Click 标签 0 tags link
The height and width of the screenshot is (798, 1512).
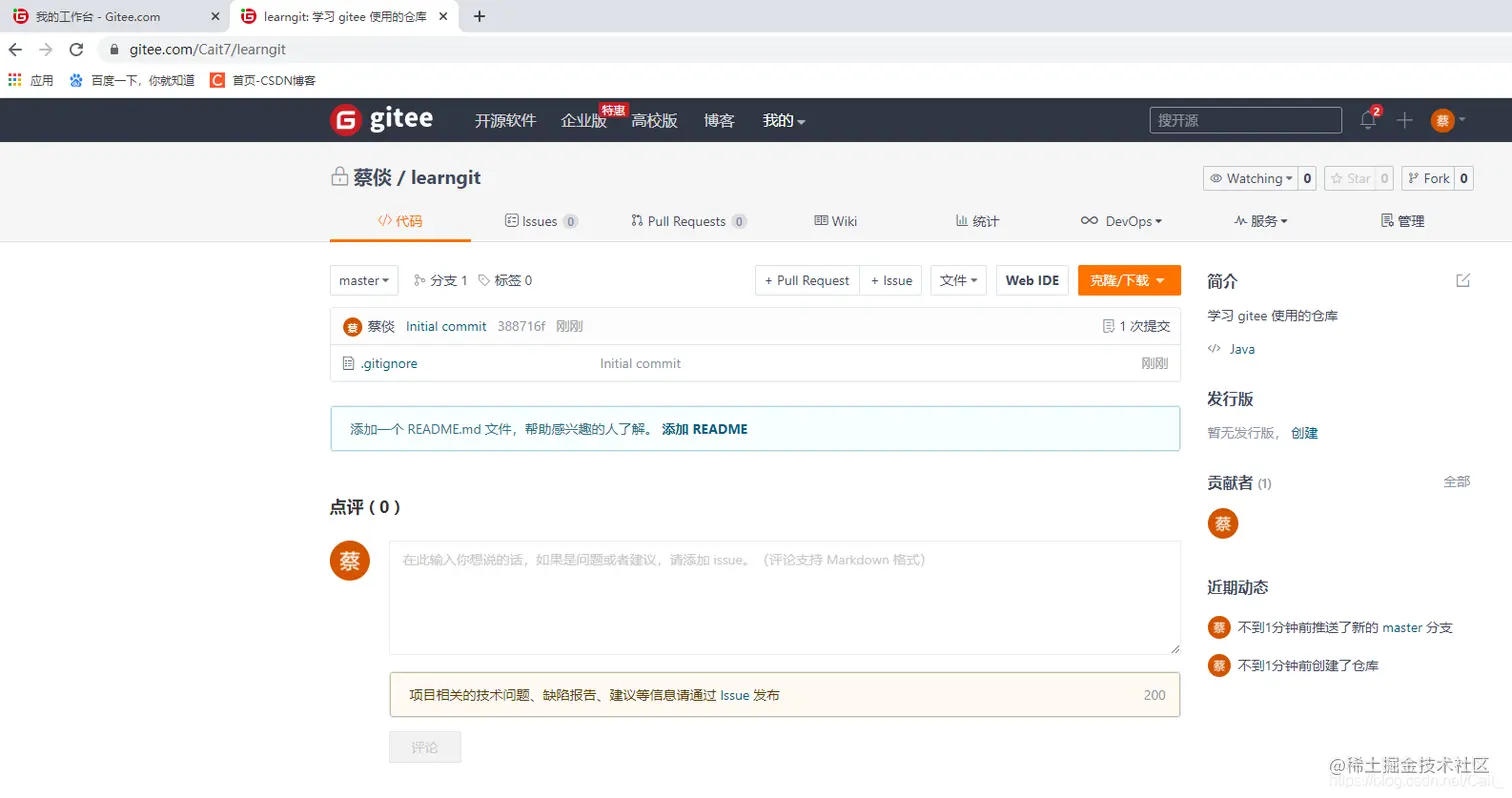click(505, 280)
